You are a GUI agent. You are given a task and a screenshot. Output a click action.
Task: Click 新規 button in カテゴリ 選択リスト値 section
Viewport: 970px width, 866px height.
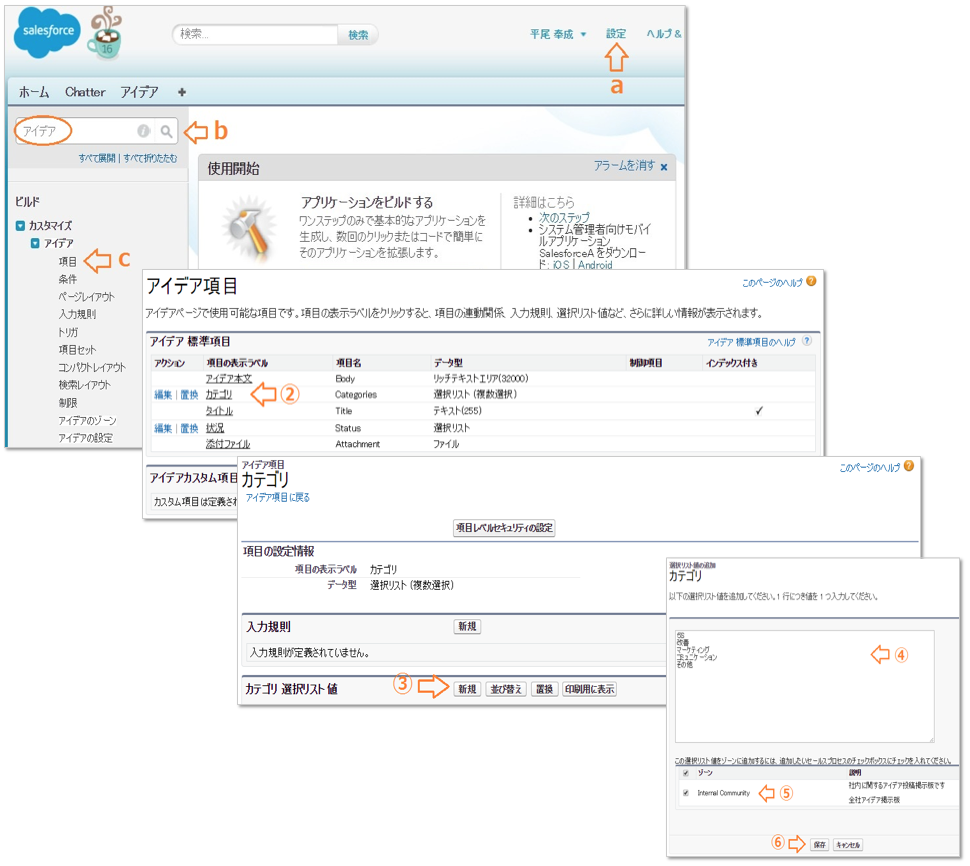(467, 689)
